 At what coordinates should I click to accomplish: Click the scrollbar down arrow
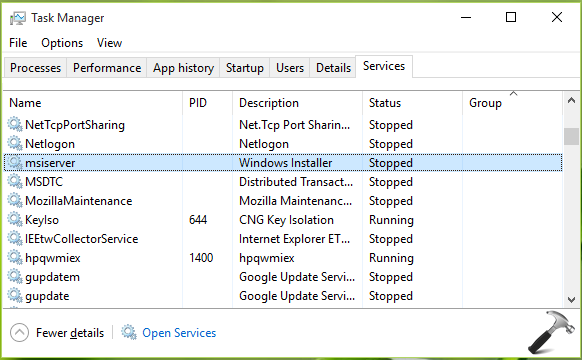[571, 299]
